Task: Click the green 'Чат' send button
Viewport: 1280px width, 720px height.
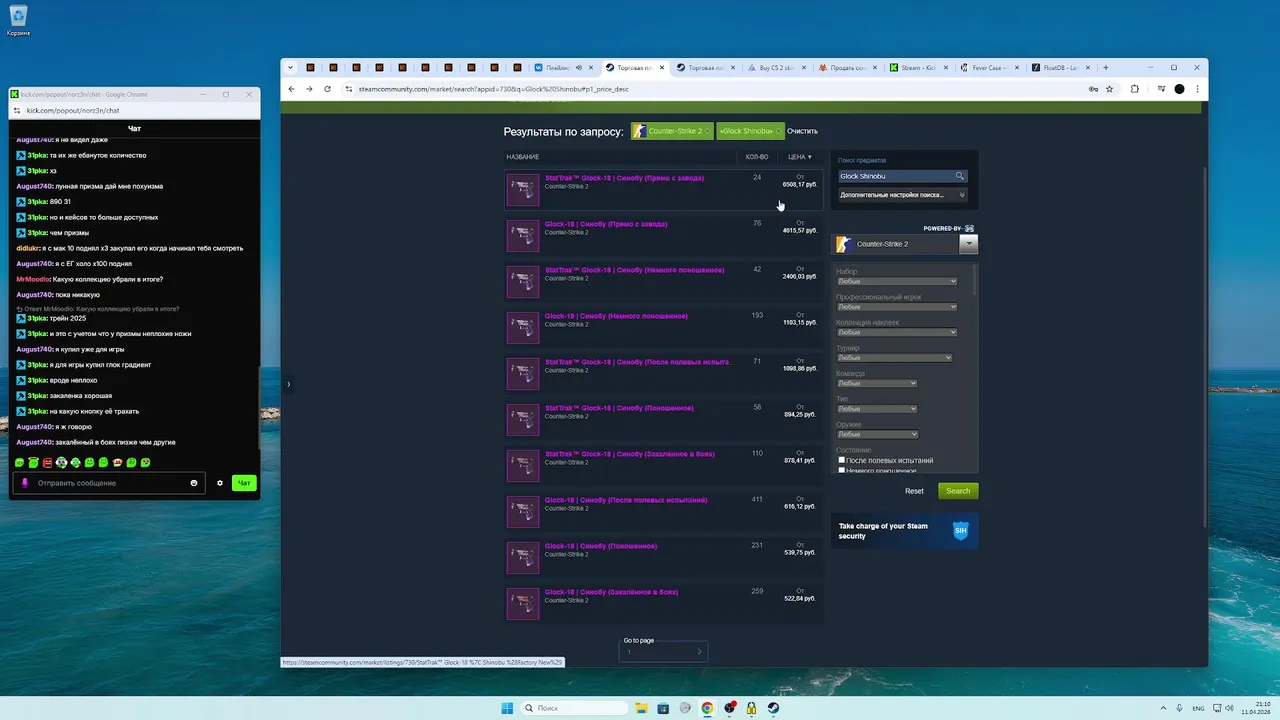Action: 243,483
